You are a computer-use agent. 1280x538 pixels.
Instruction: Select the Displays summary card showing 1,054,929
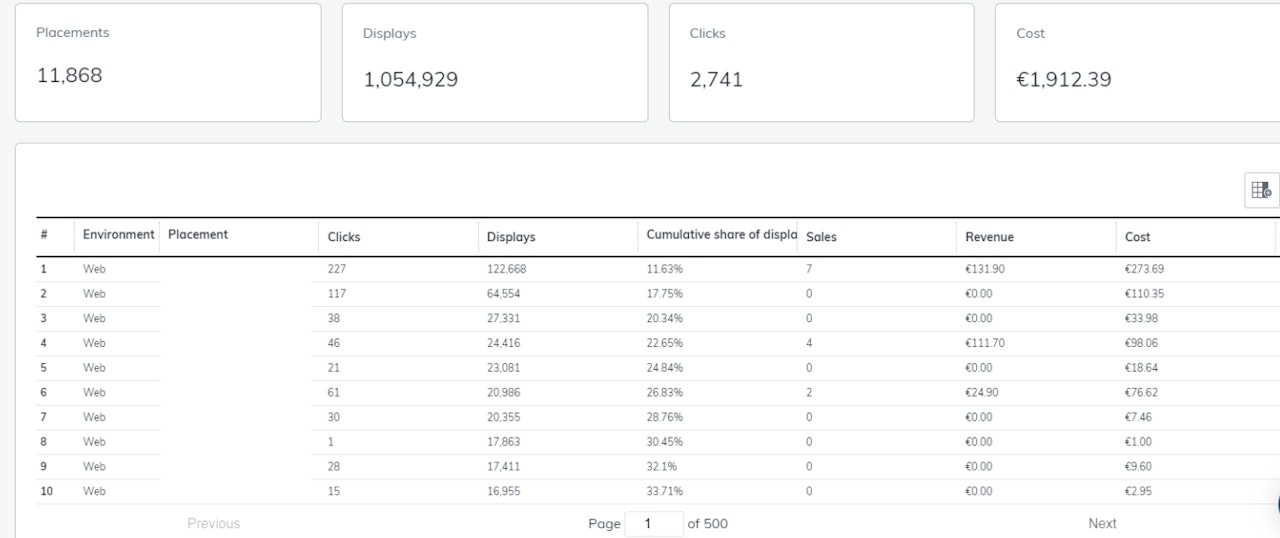pyautogui.click(x=494, y=62)
